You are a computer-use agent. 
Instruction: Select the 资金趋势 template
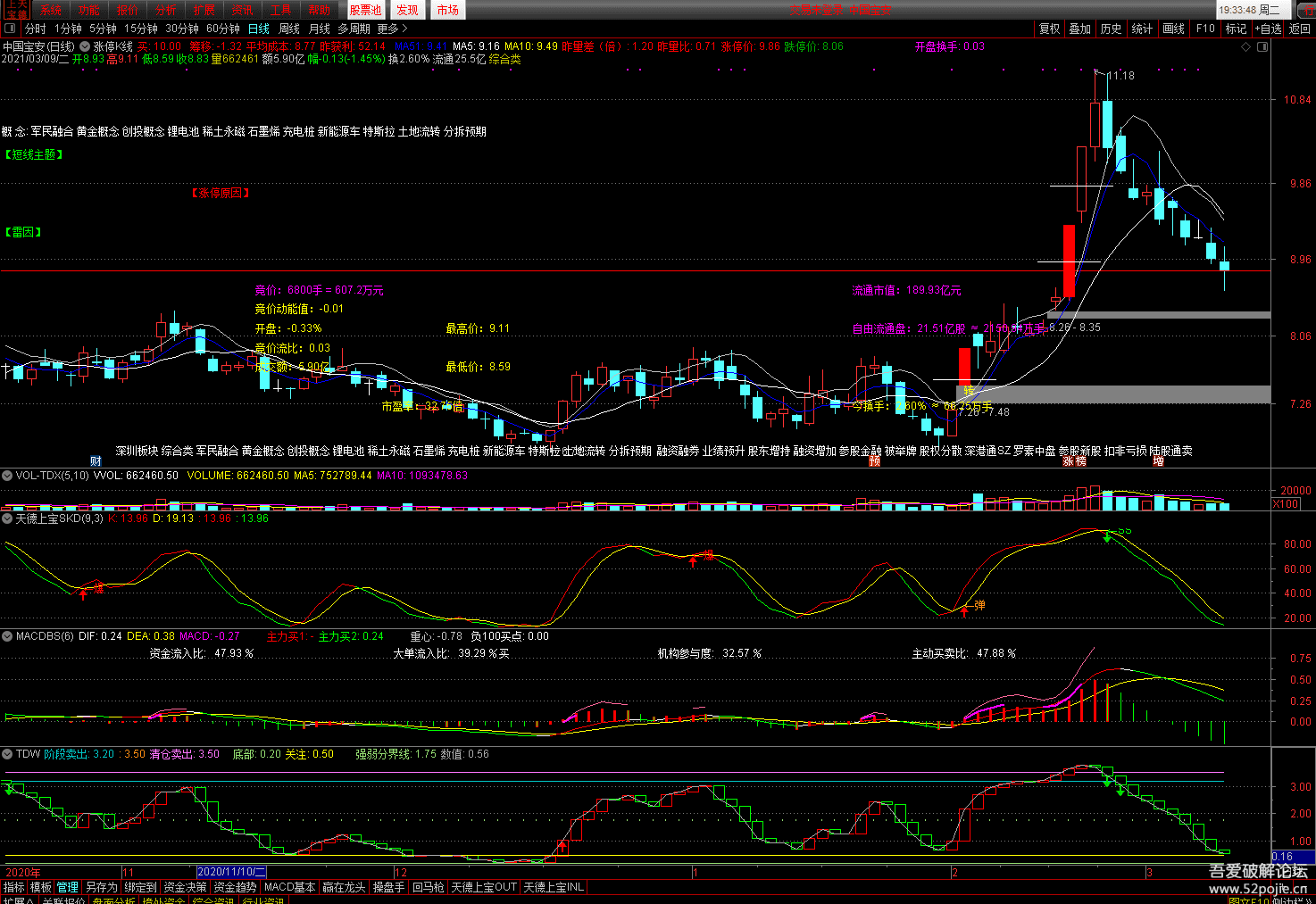click(235, 887)
